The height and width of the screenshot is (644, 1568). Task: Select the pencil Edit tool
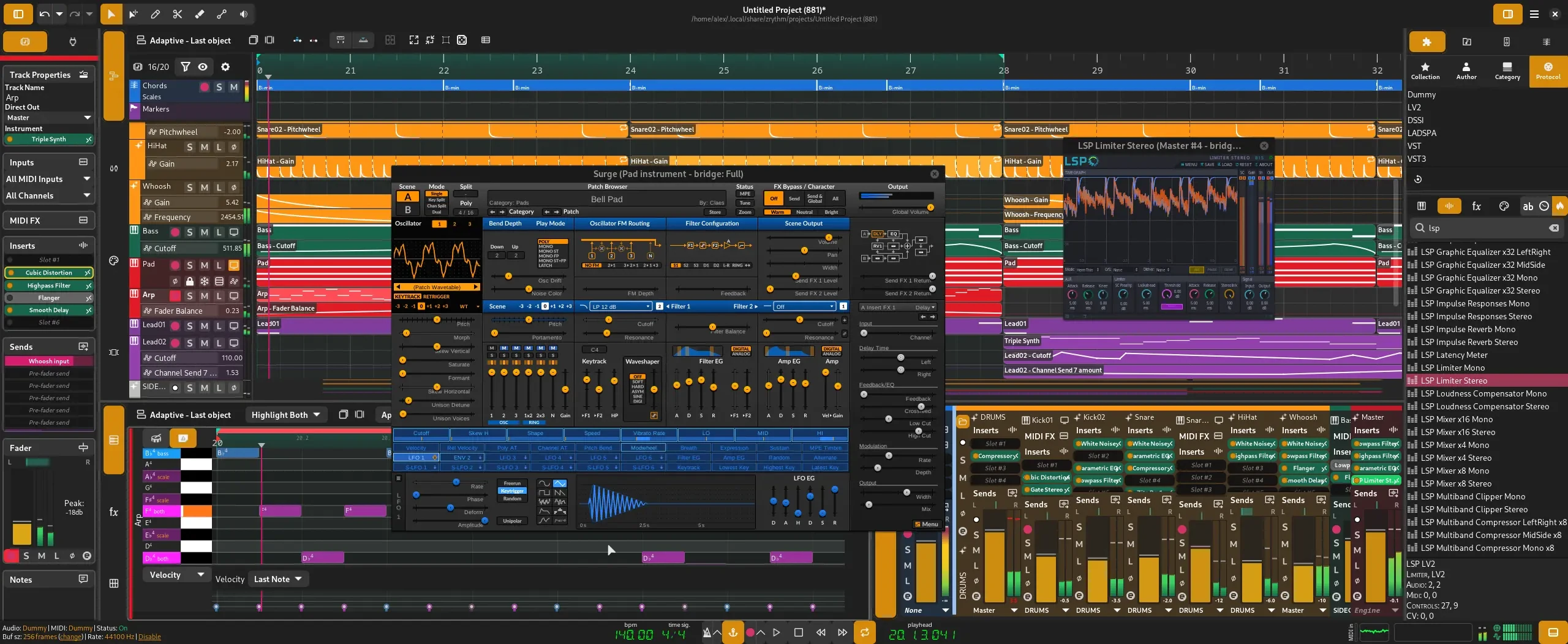(x=156, y=14)
